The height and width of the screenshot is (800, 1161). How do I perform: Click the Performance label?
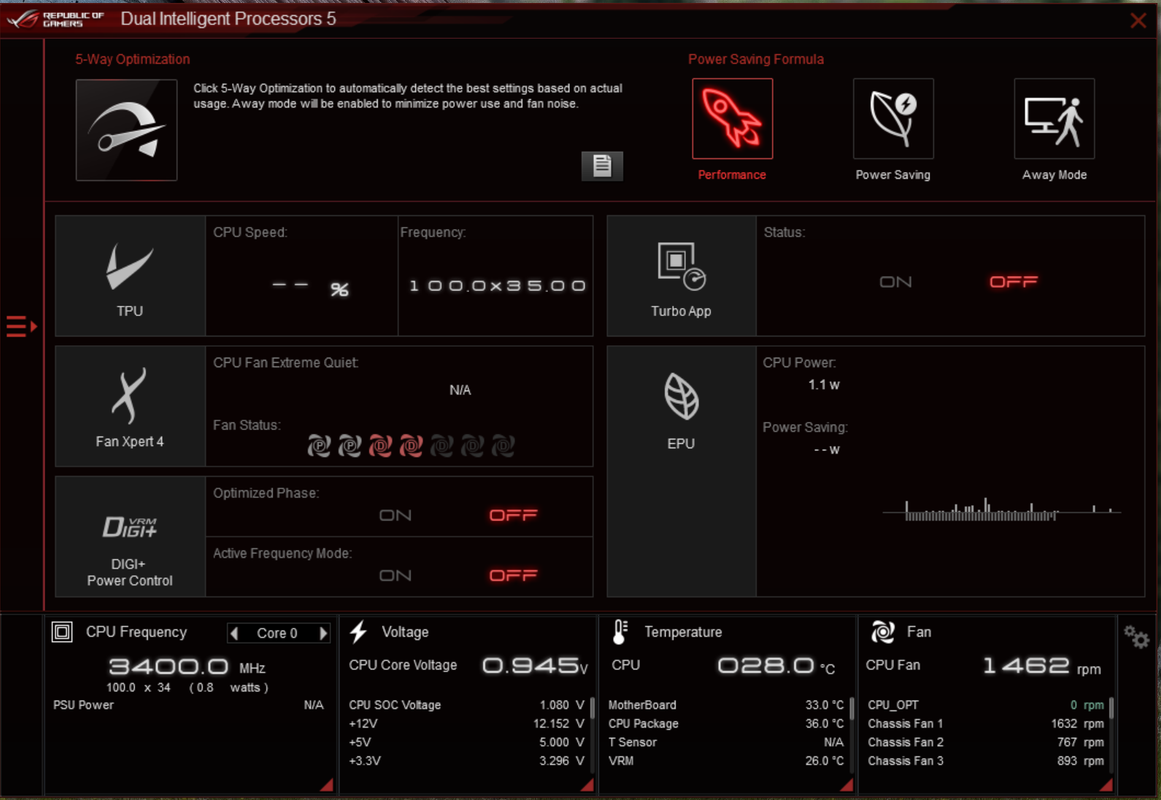[x=732, y=175]
